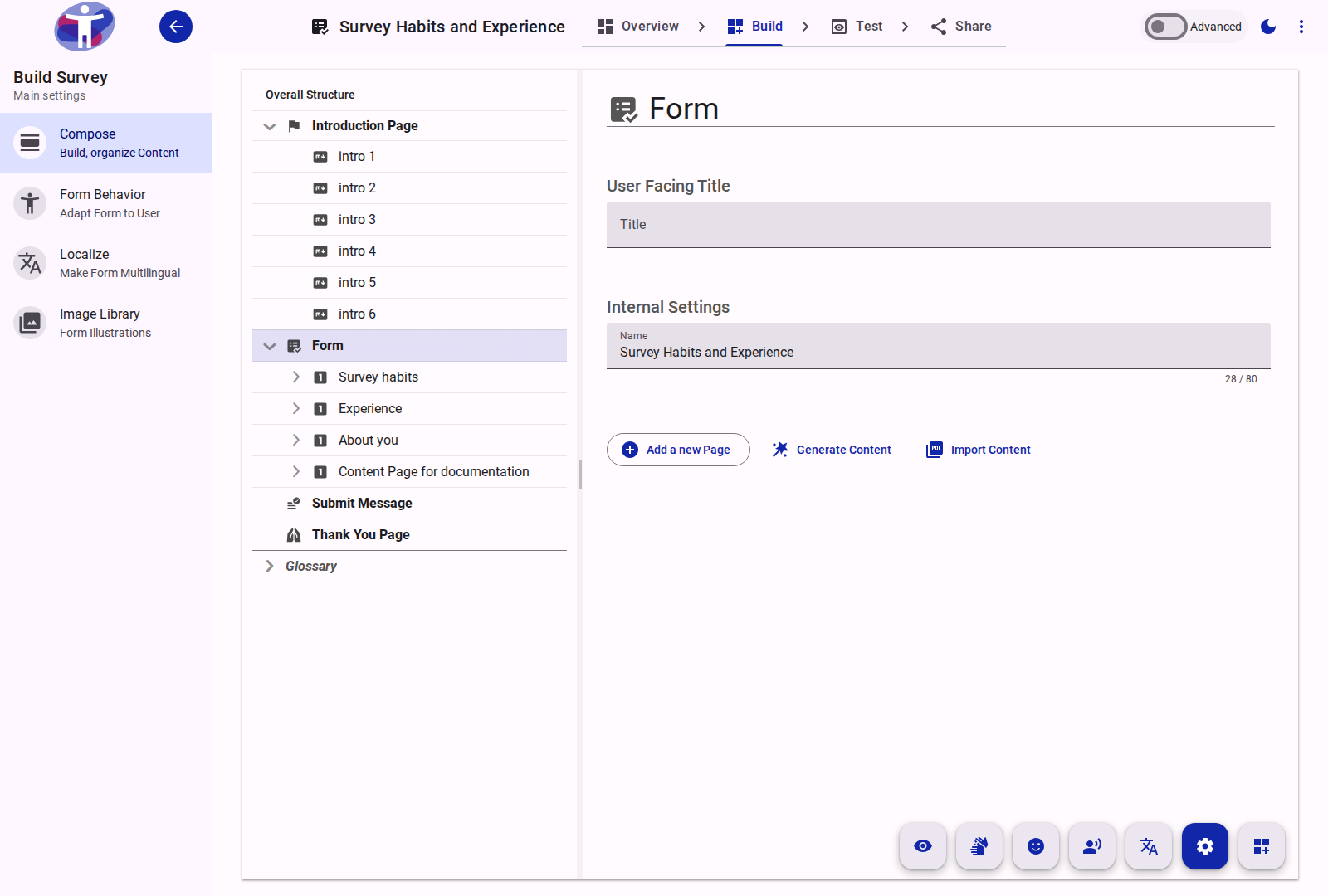Image resolution: width=1328 pixels, height=896 pixels.
Task: Toggle dark mode moon icon
Action: click(1268, 27)
